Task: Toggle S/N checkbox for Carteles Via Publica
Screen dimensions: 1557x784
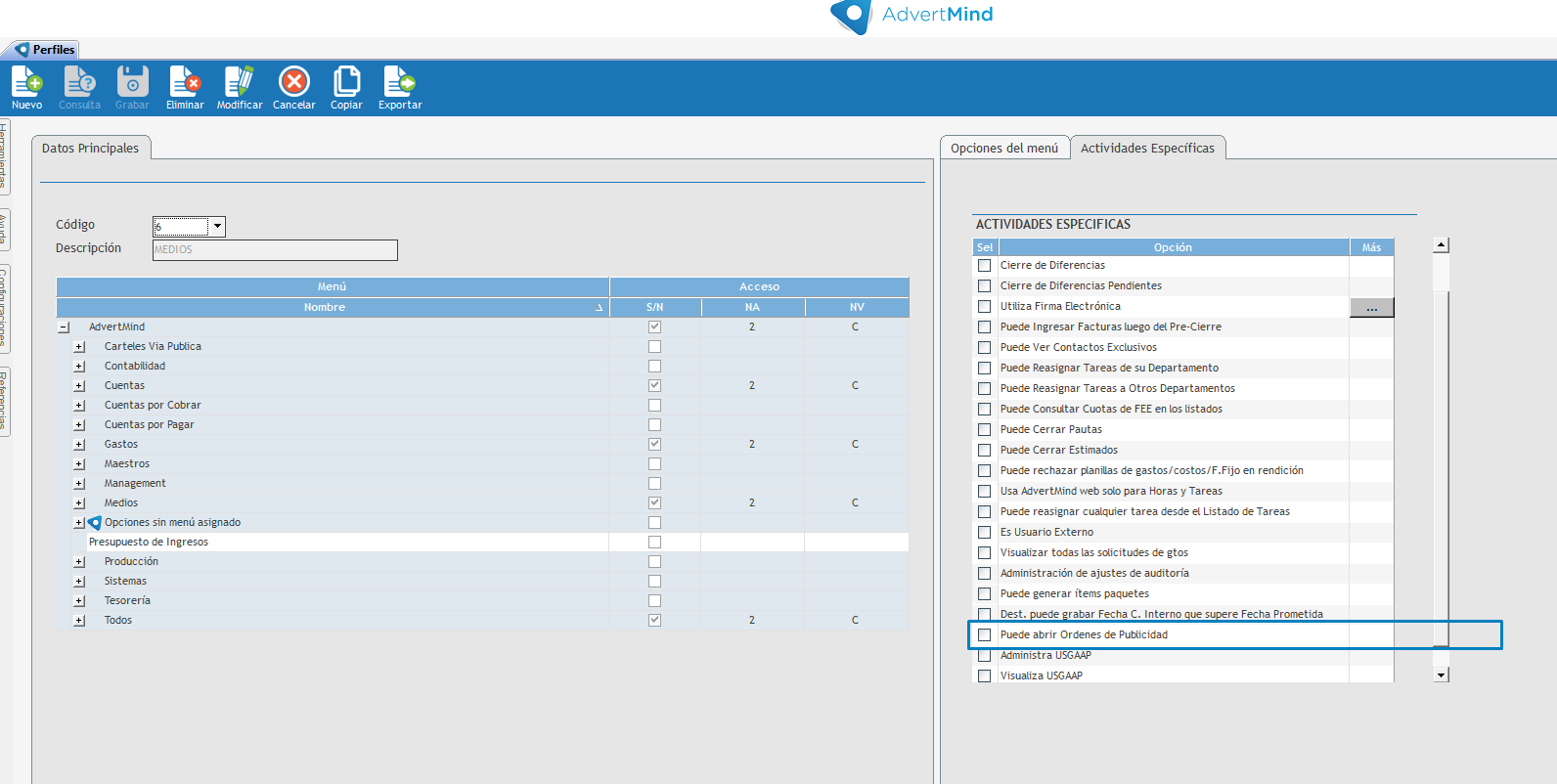Action: pos(654,347)
